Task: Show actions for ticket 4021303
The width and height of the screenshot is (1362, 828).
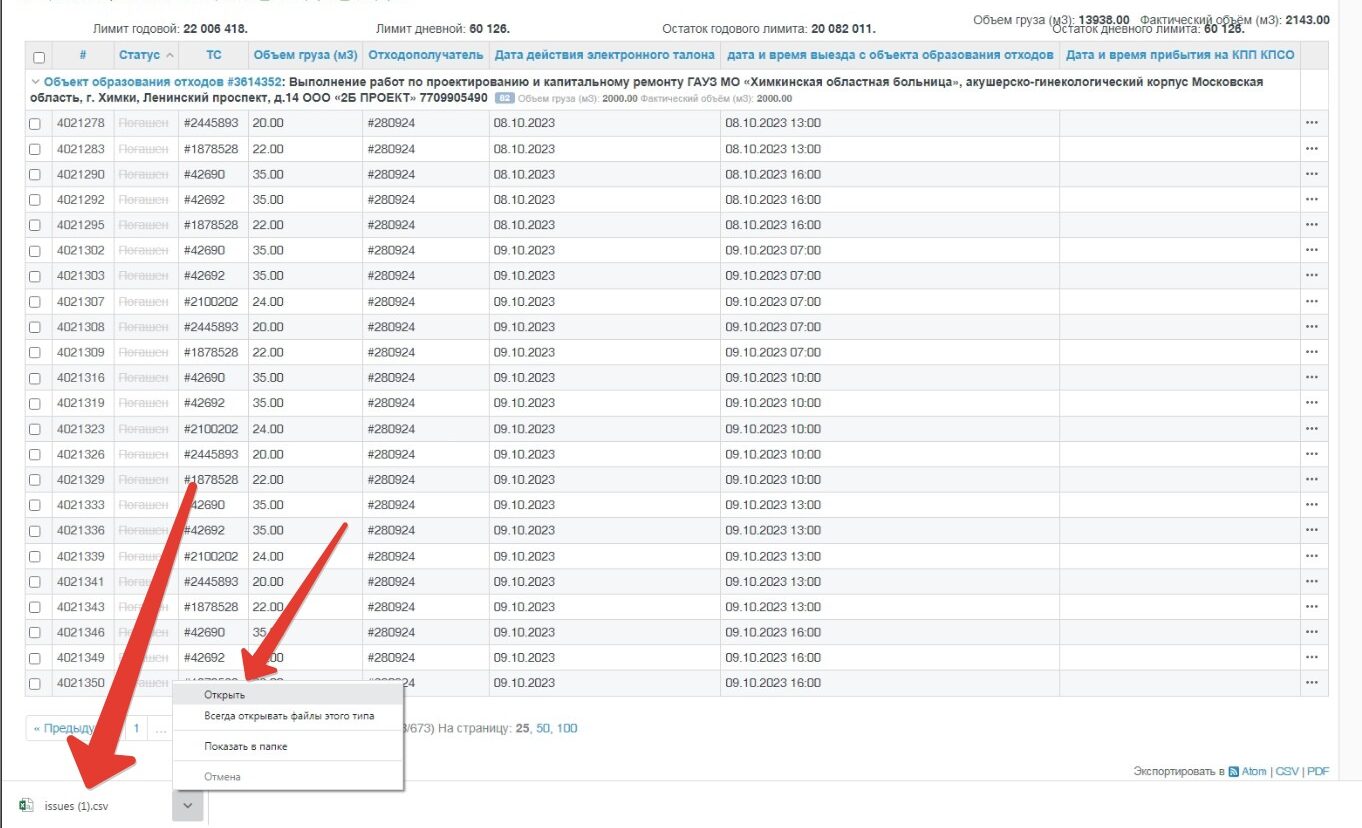Action: click(1312, 276)
